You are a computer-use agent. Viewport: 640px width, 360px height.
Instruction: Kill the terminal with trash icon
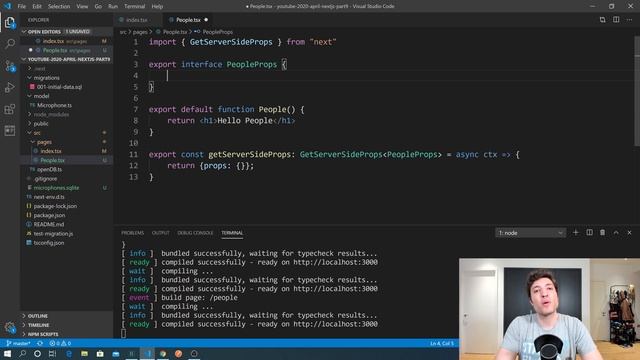(x=602, y=233)
